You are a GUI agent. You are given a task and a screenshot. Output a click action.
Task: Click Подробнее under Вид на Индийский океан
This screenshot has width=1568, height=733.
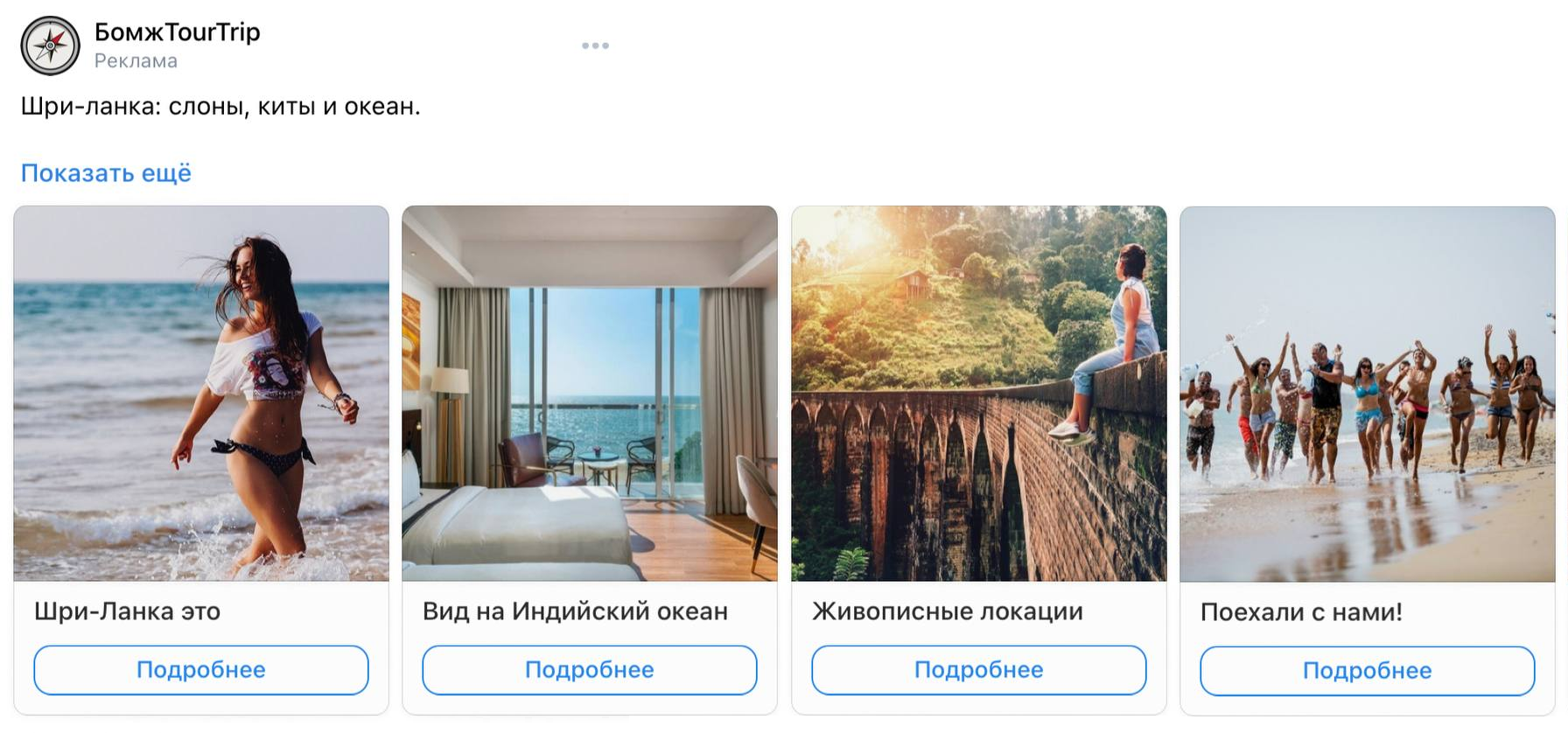(590, 670)
